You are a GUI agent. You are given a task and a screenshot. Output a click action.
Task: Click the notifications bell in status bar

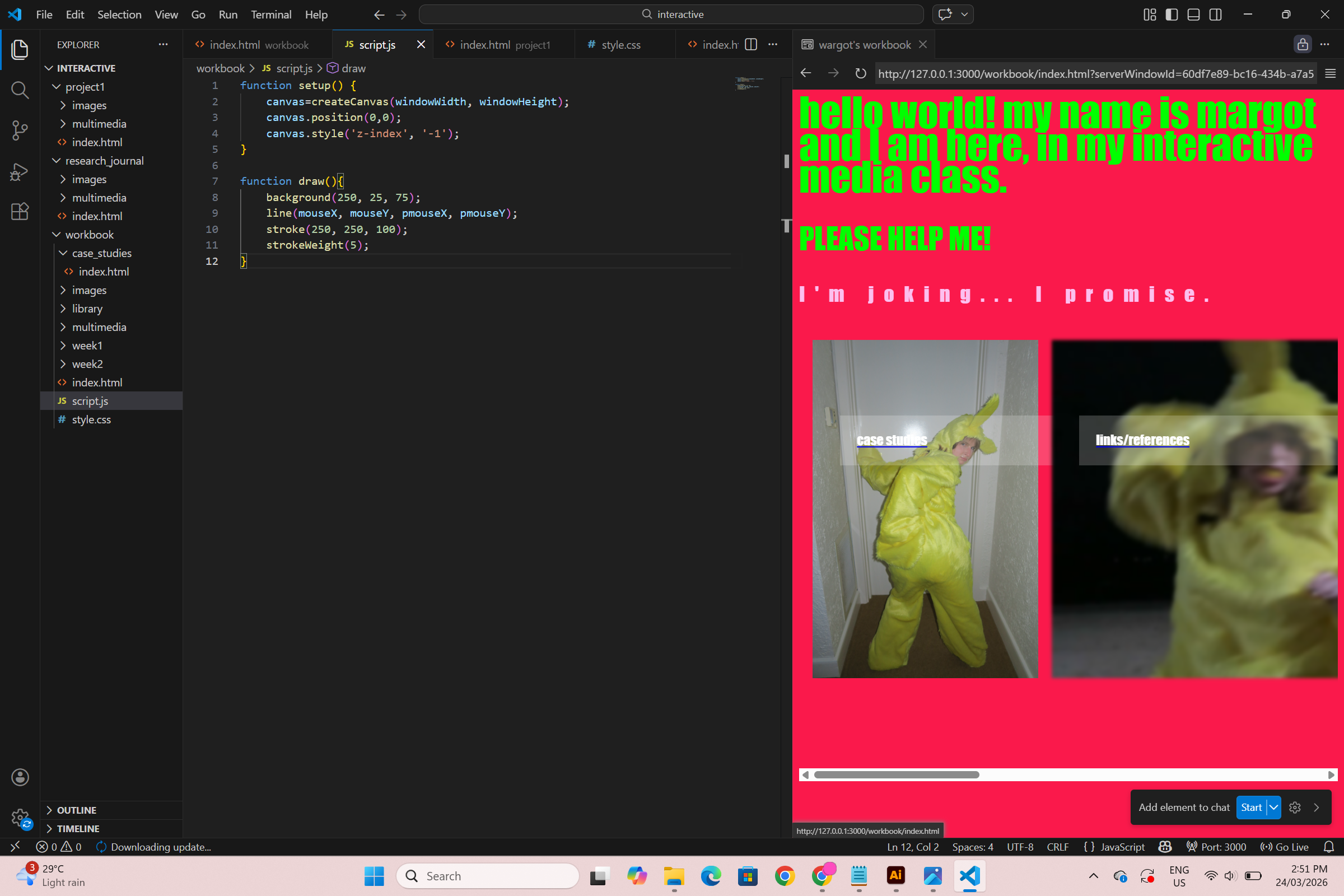(x=1328, y=847)
